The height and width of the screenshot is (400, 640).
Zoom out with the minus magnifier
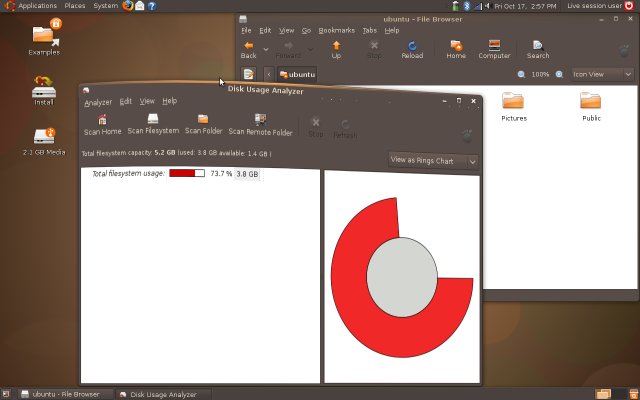(x=521, y=74)
